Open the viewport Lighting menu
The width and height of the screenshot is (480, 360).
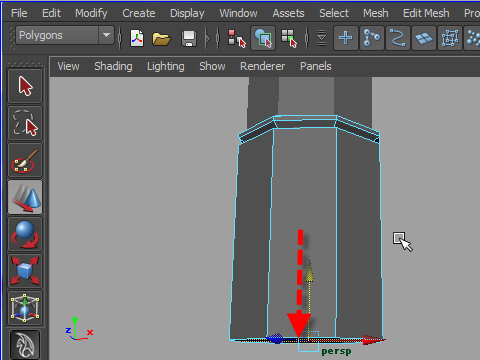click(166, 66)
